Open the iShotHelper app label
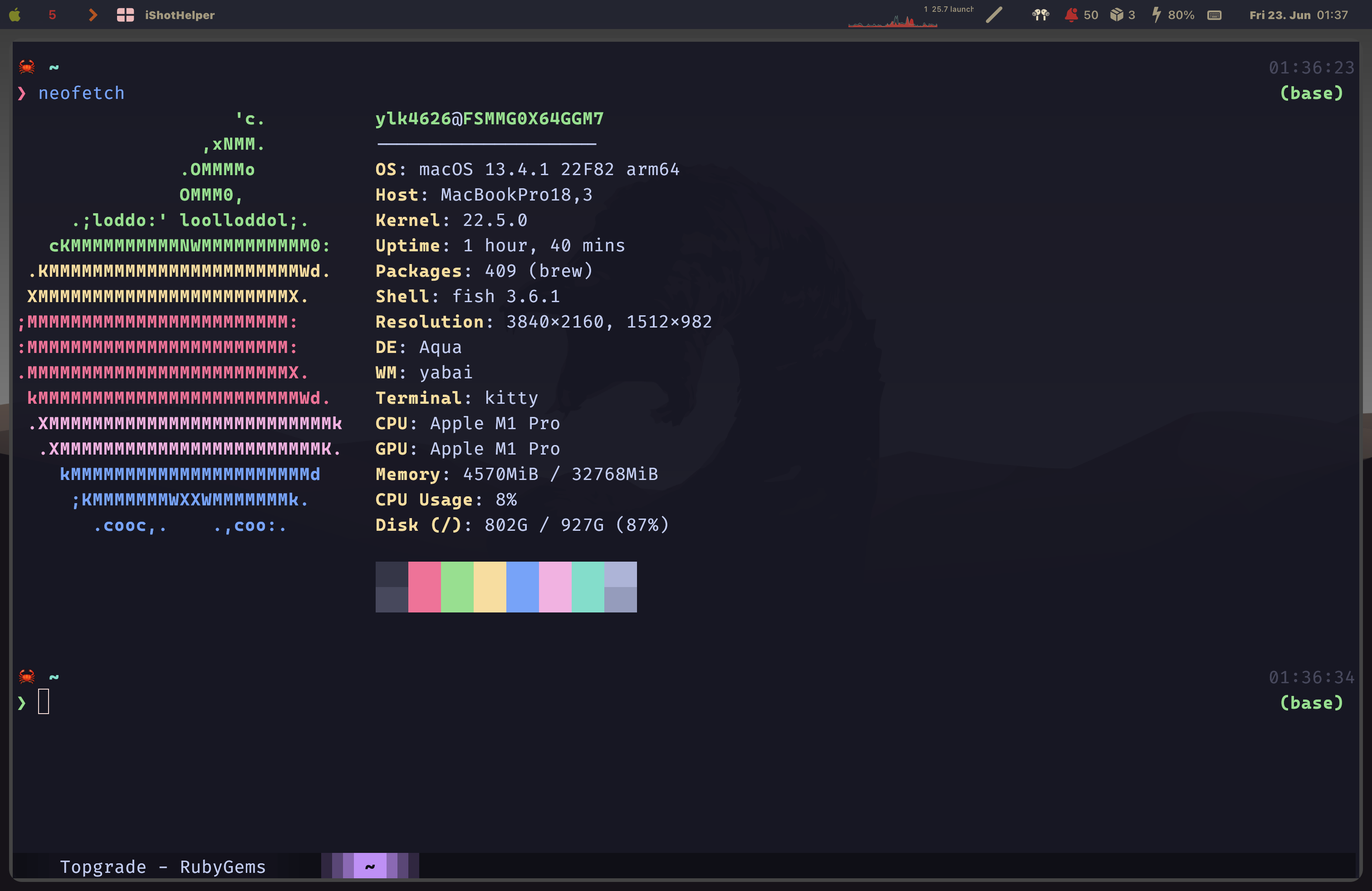This screenshot has width=1372, height=891. (x=180, y=15)
